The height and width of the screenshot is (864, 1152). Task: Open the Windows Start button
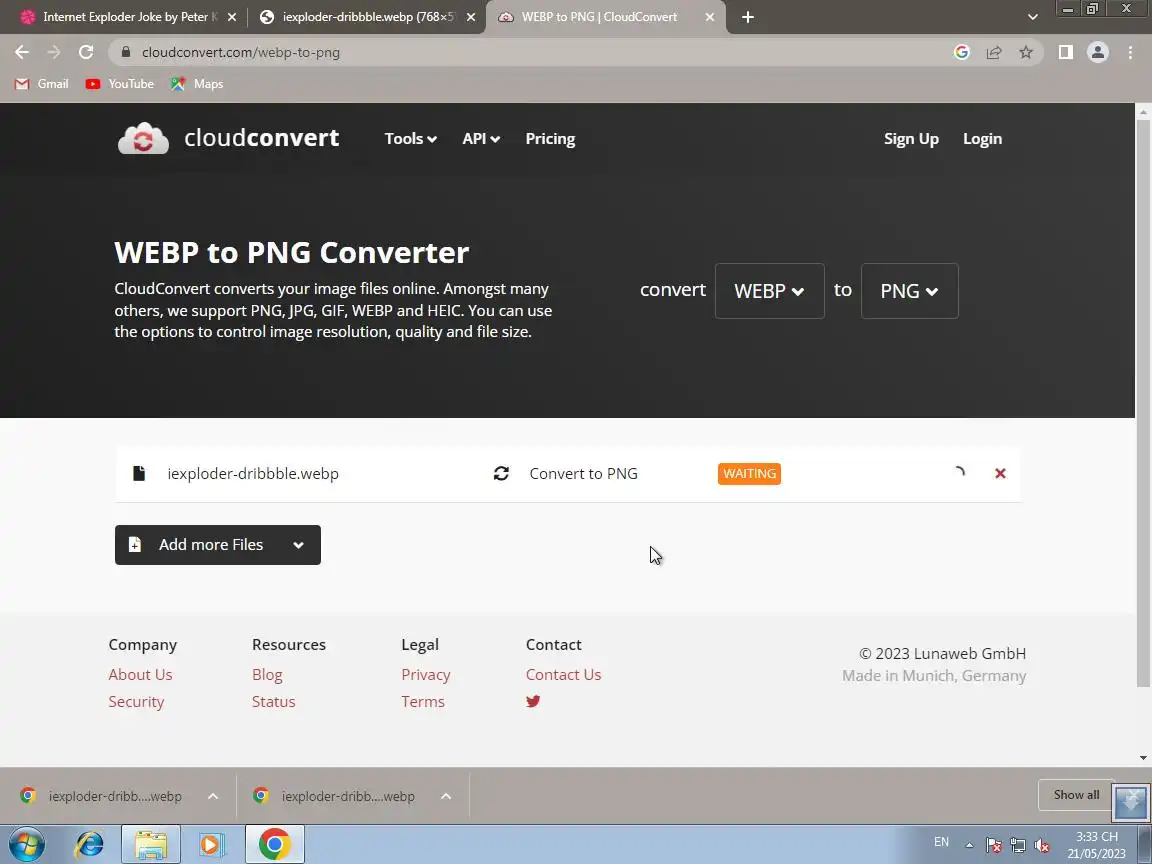click(26, 844)
